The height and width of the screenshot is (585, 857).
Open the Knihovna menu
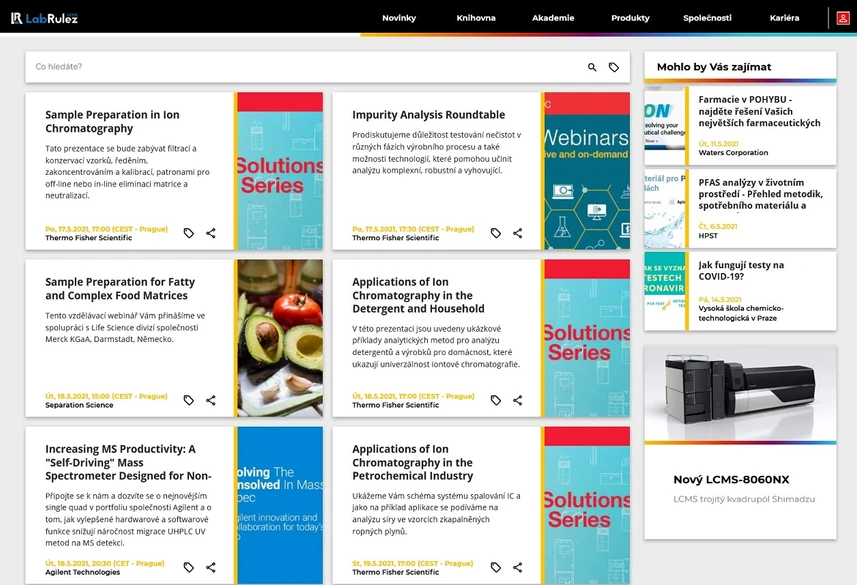pos(476,18)
